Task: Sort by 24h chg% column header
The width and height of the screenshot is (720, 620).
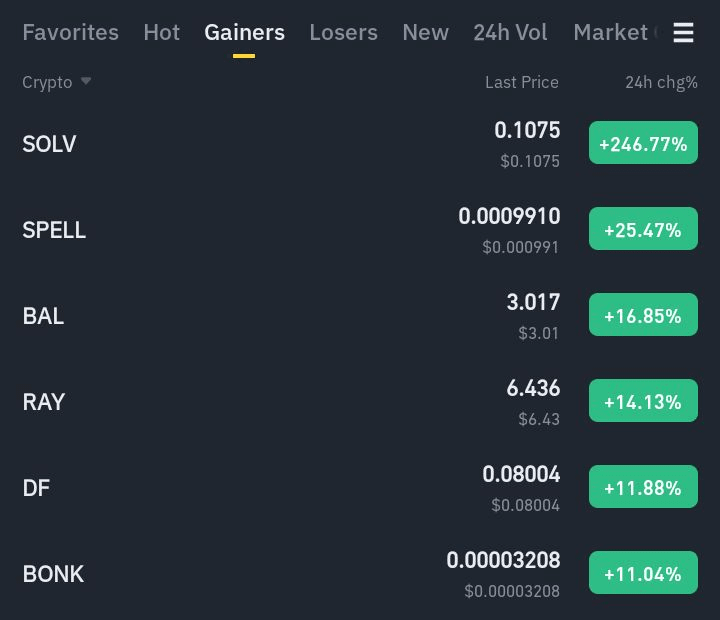Action: 661,82
